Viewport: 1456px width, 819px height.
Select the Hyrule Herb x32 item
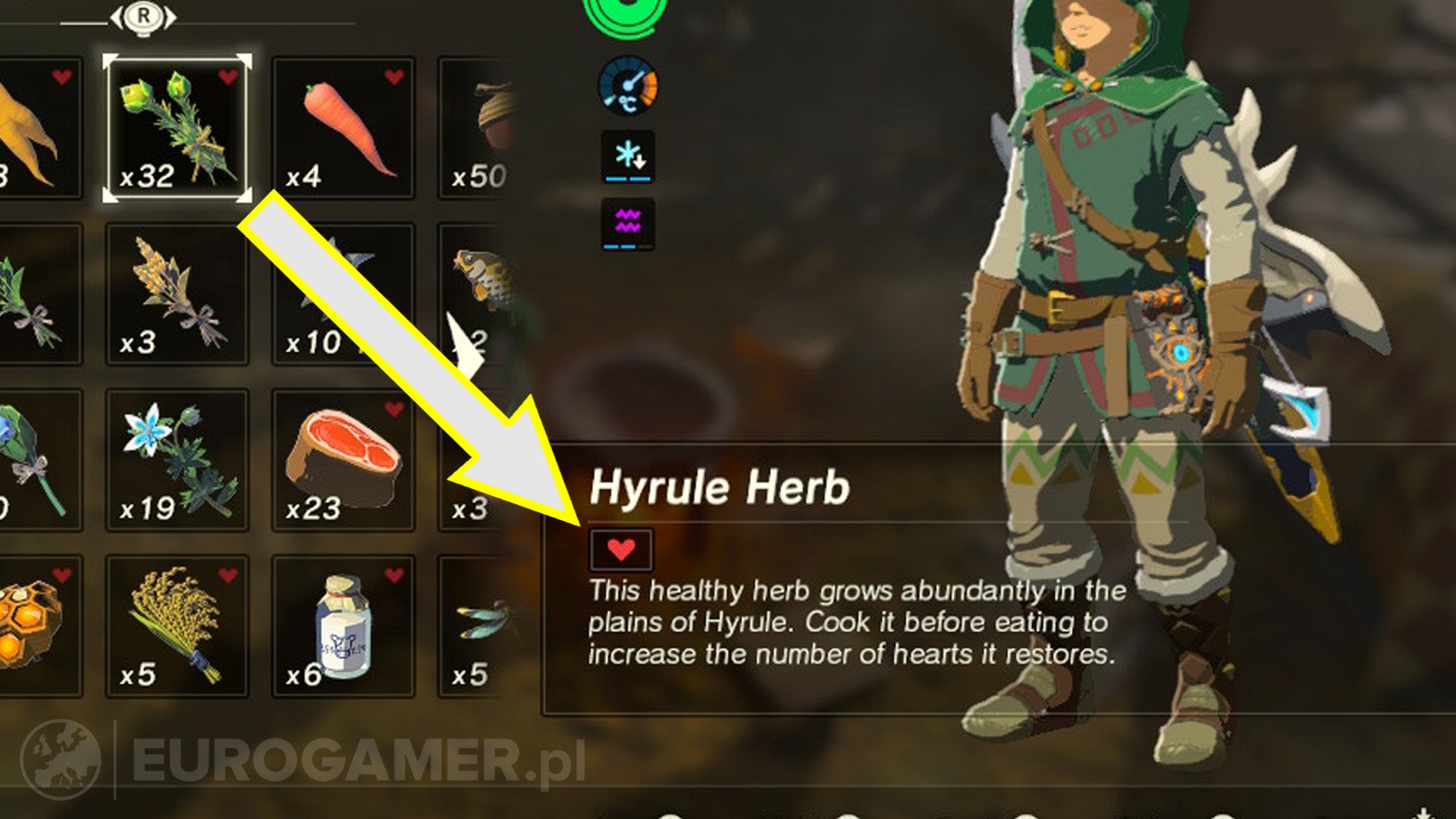click(x=177, y=127)
